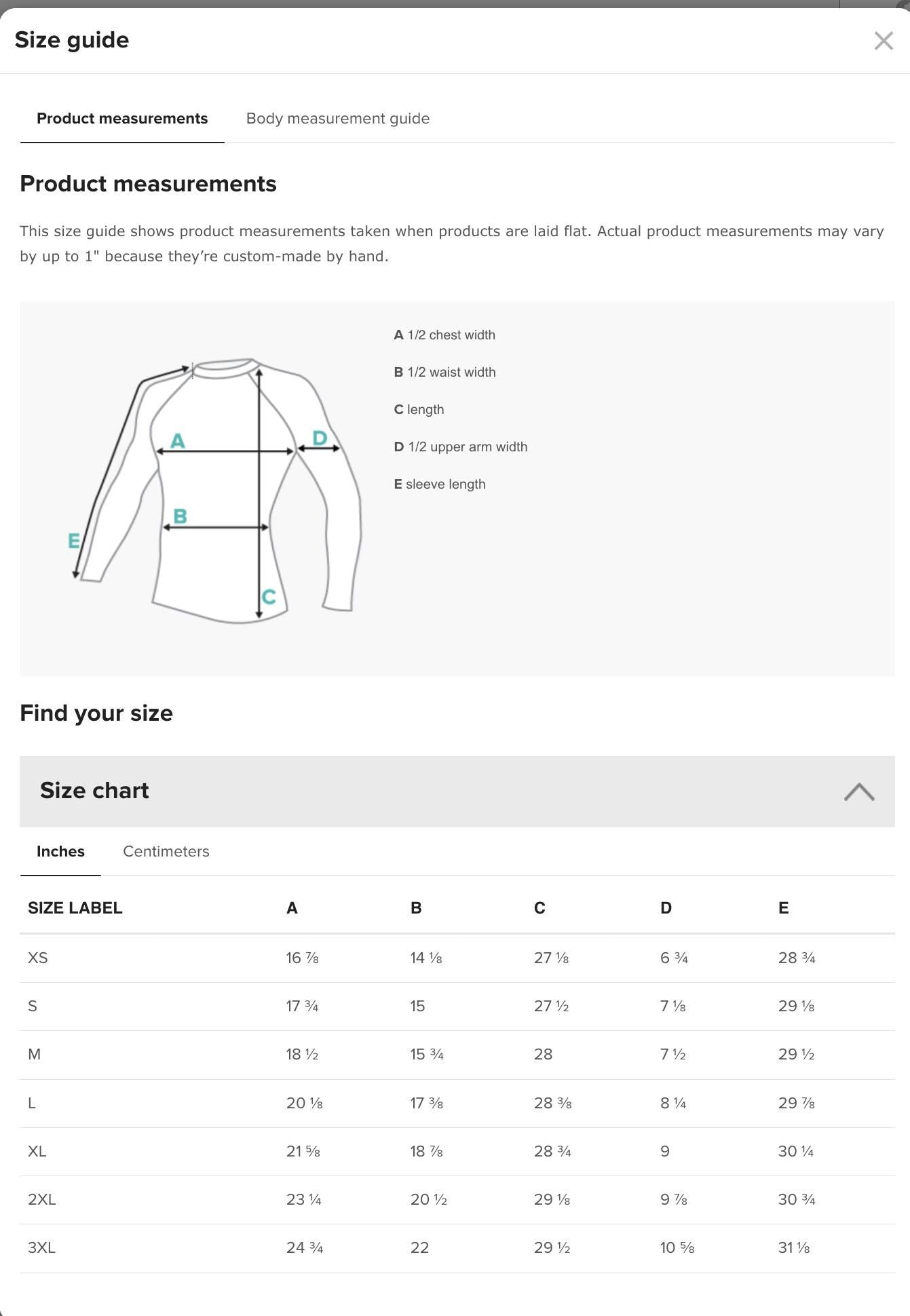Screen dimensions: 910x1316
Task: Select the M size label
Action: click(35, 1054)
